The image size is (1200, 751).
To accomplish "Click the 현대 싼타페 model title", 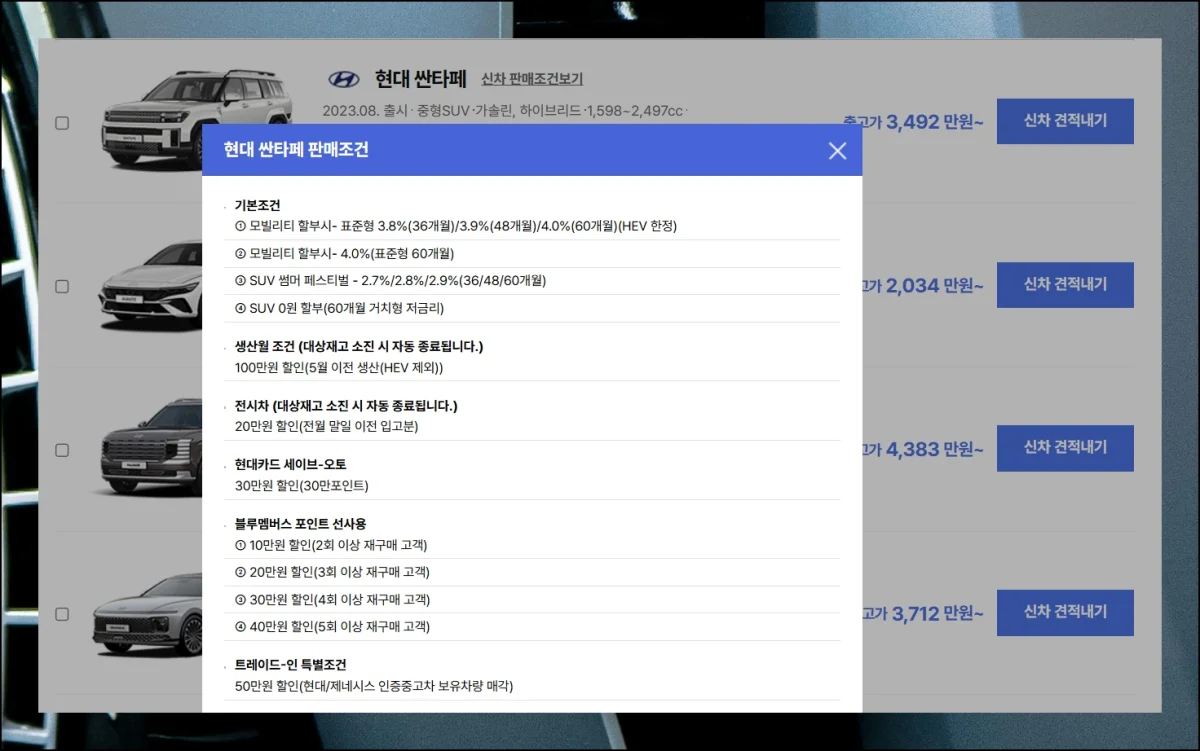I will [420, 79].
